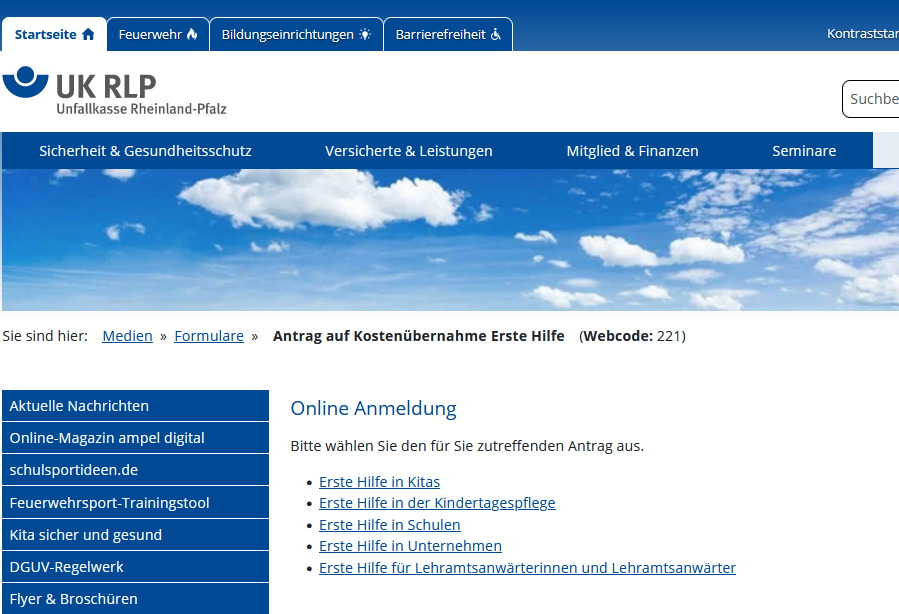
Task: Click the UK RLP logo
Action: coord(115,92)
